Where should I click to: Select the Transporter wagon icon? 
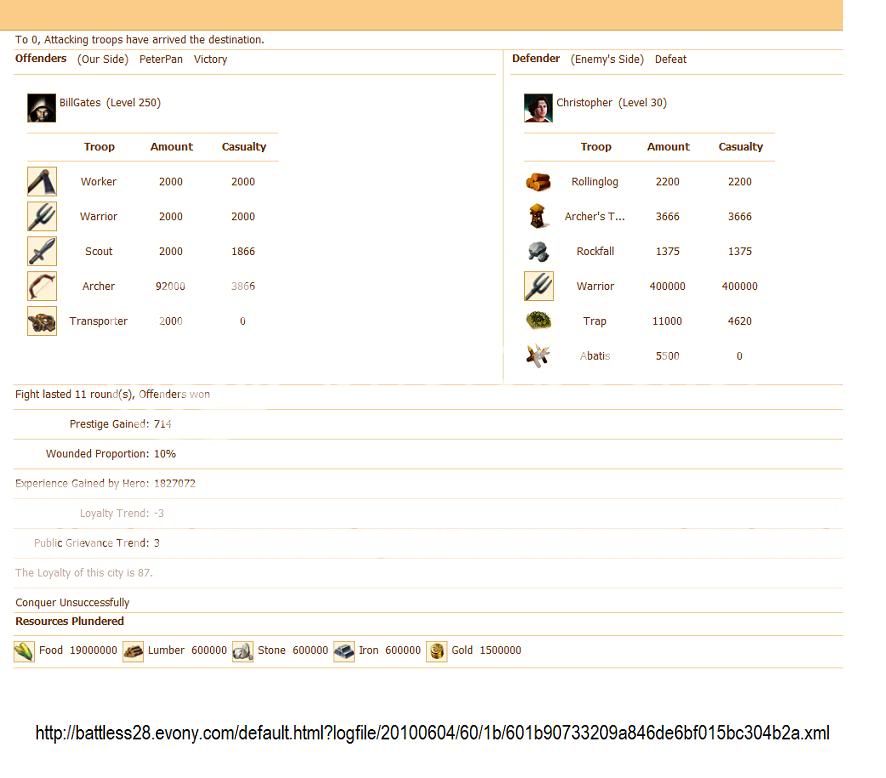tap(42, 322)
